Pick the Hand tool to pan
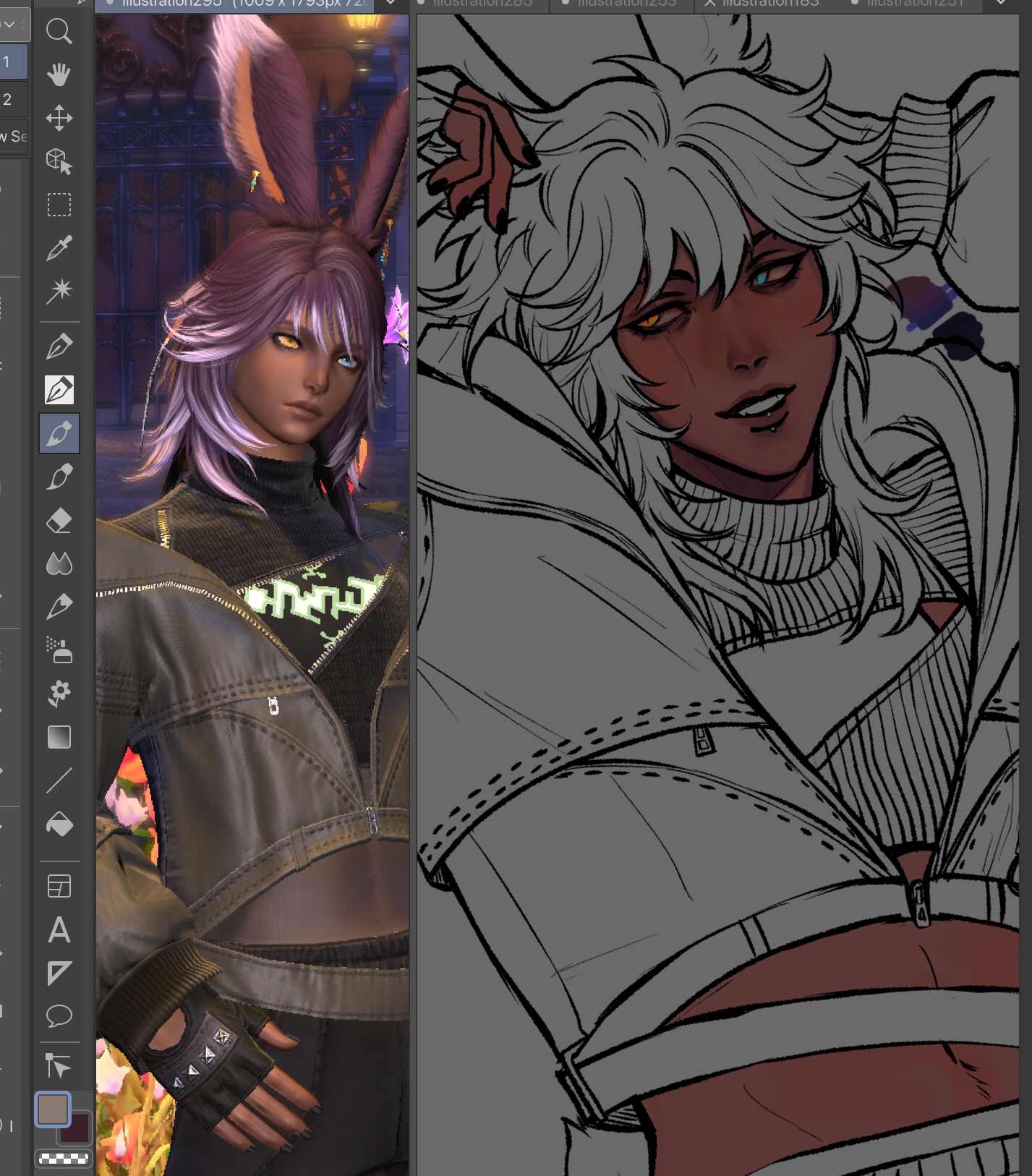 click(59, 74)
